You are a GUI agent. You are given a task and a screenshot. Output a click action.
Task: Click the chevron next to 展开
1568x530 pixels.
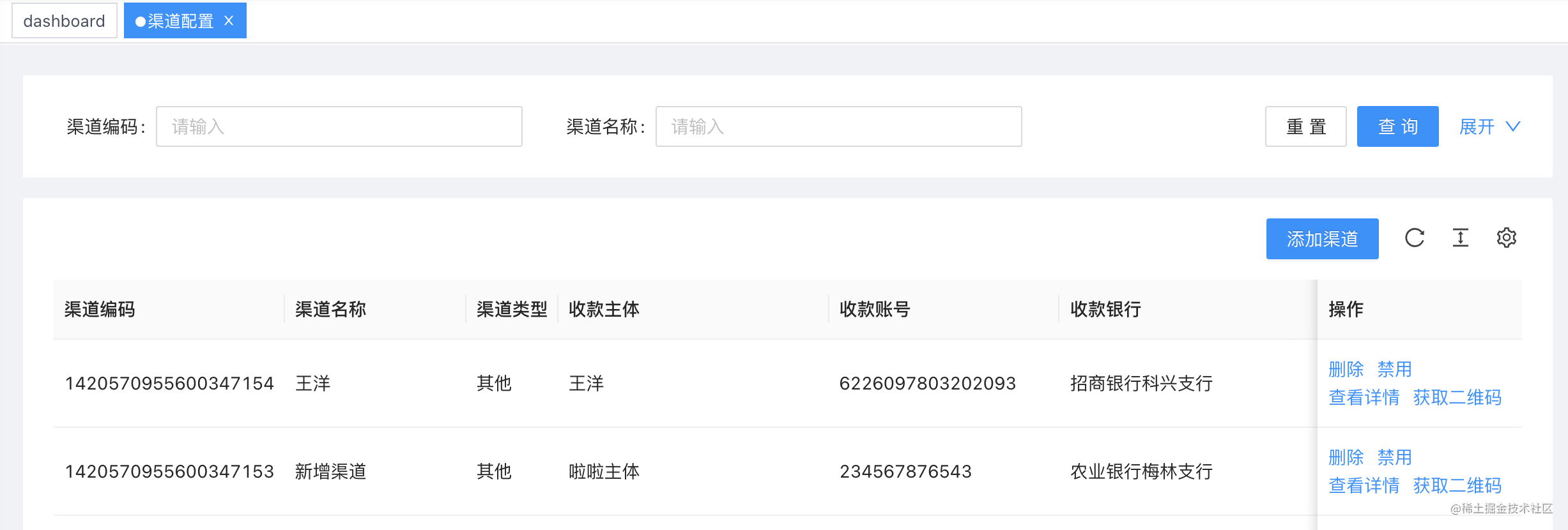[x=1513, y=126]
